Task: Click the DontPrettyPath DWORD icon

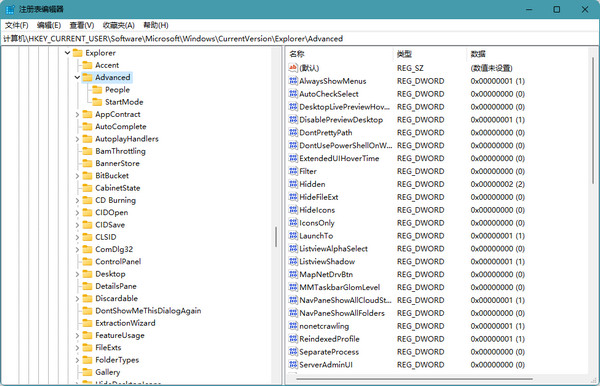Action: [293, 132]
